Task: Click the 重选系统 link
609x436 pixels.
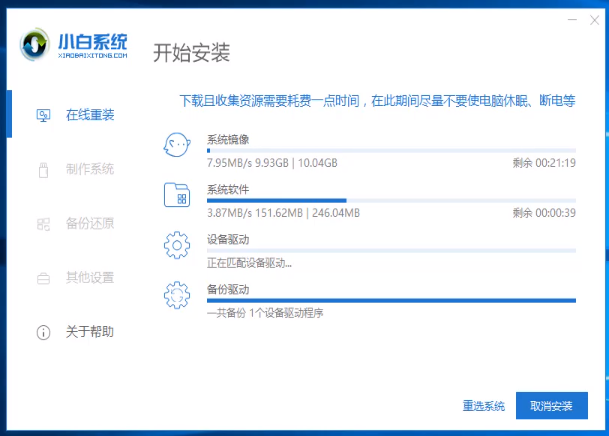Action: [x=483, y=406]
